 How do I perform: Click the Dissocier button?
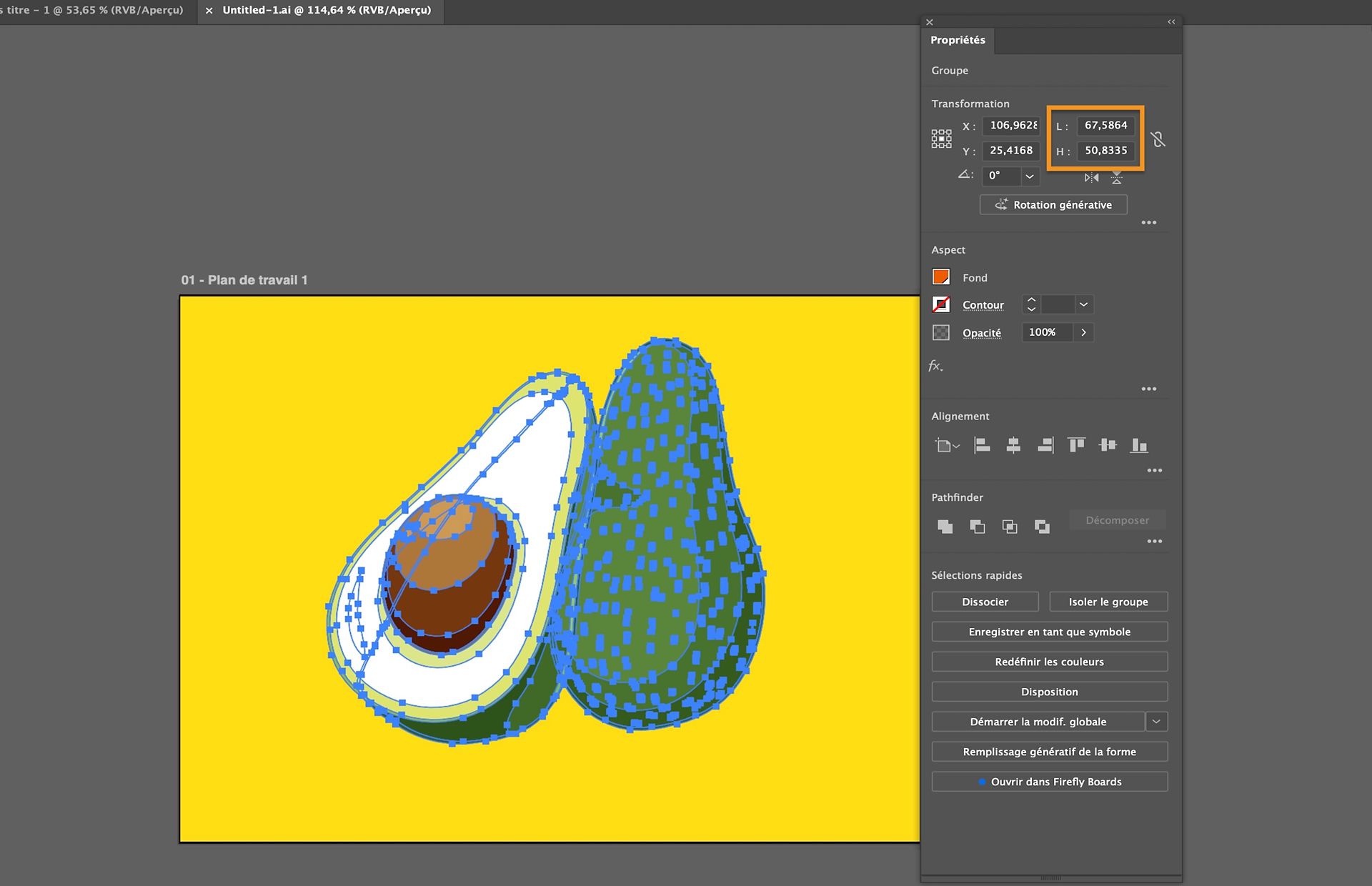(985, 602)
